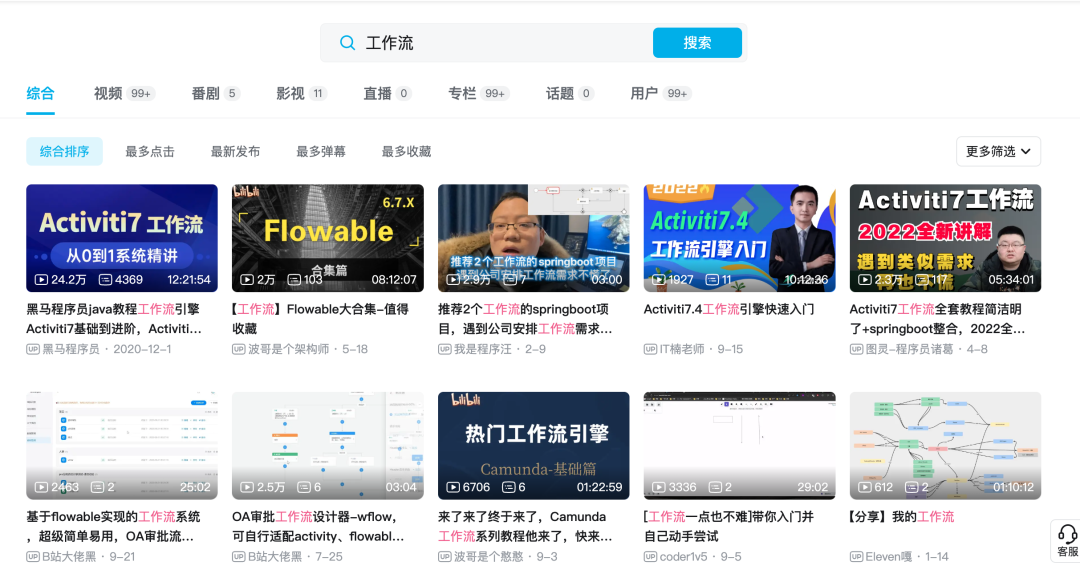Switch to the 用户 tab

coord(661,94)
